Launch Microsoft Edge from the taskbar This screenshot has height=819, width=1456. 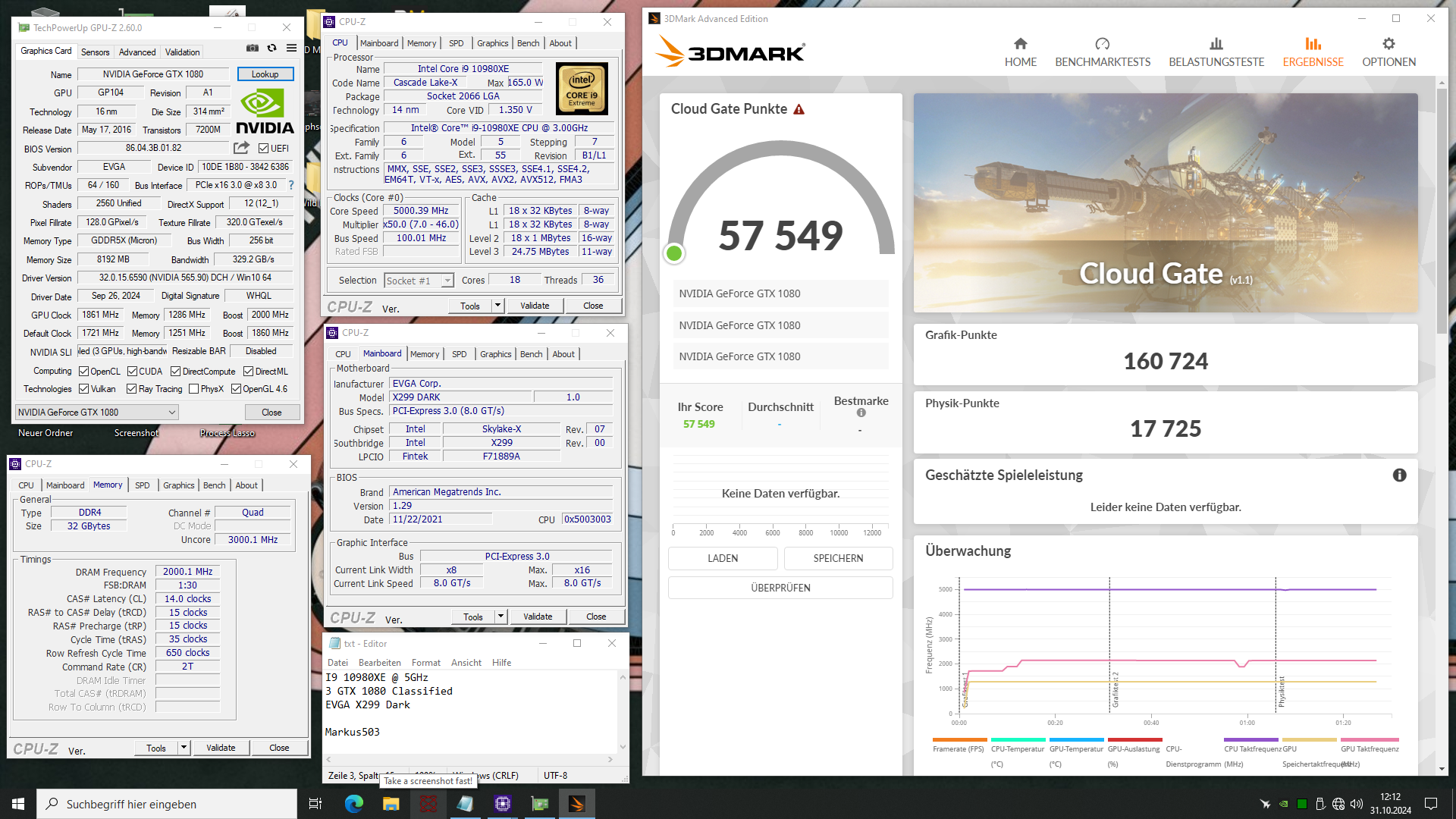point(353,804)
